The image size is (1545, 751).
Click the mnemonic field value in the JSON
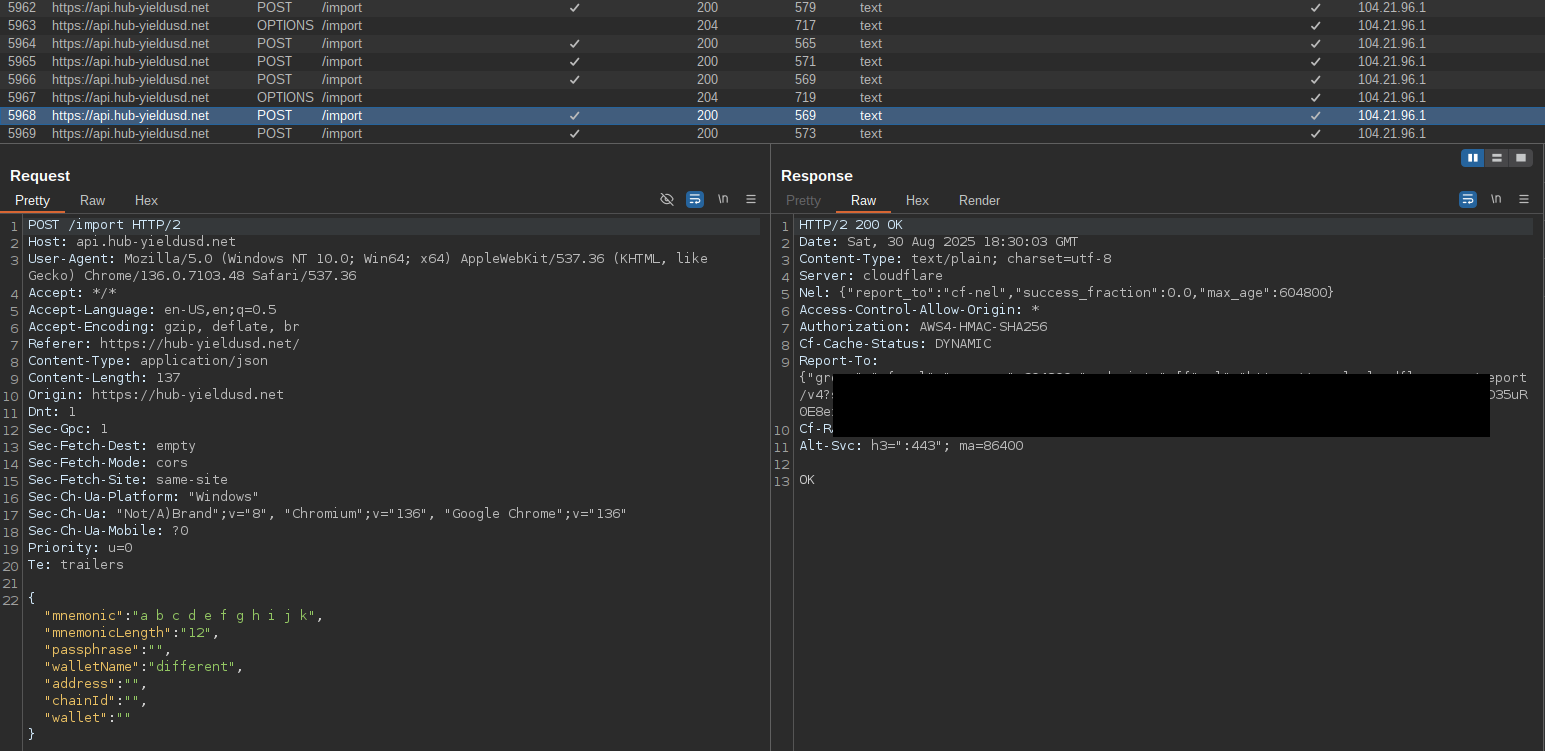pyautogui.click(x=225, y=615)
